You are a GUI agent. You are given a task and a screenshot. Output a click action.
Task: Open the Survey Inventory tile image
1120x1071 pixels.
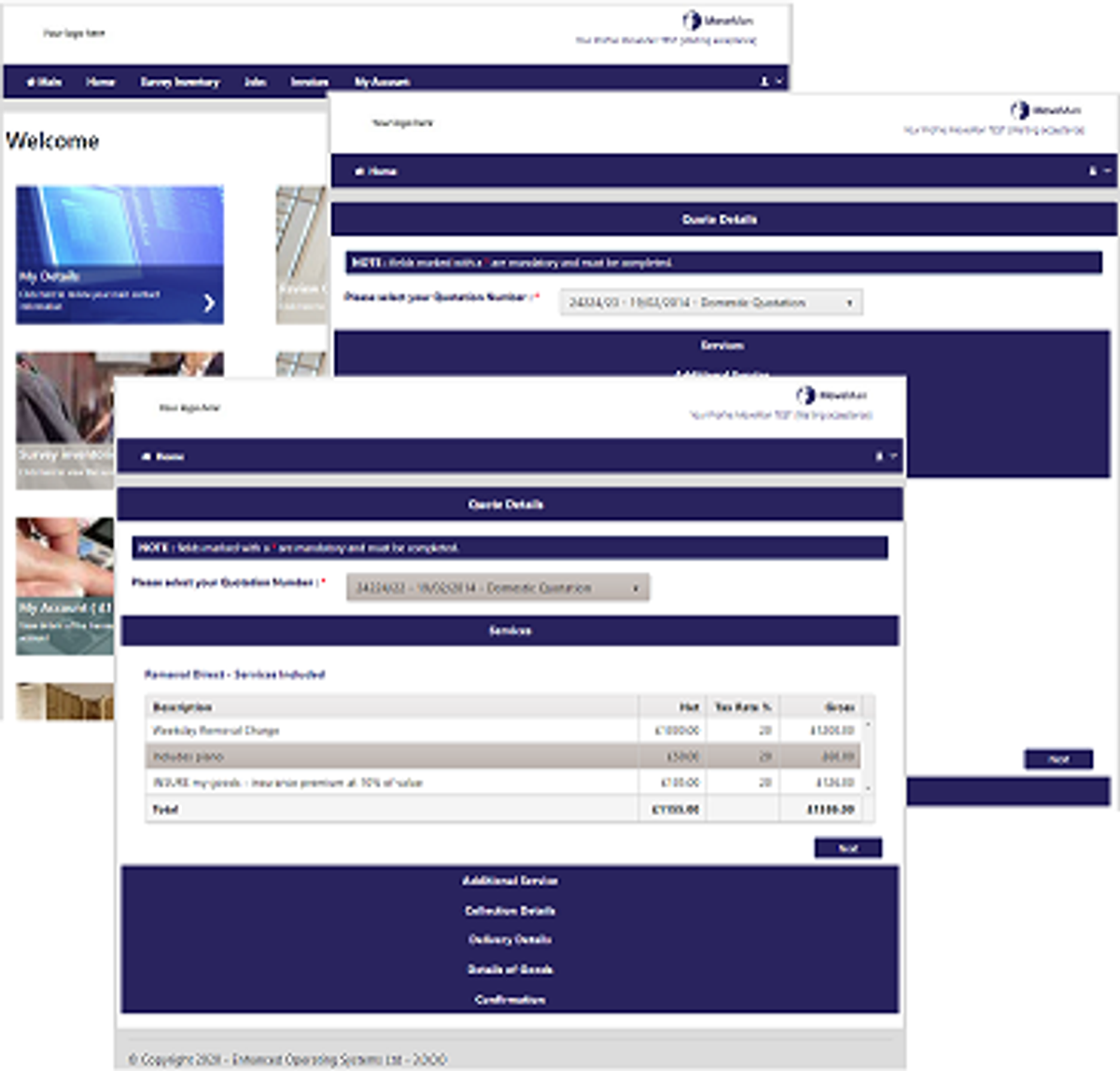pos(65,420)
